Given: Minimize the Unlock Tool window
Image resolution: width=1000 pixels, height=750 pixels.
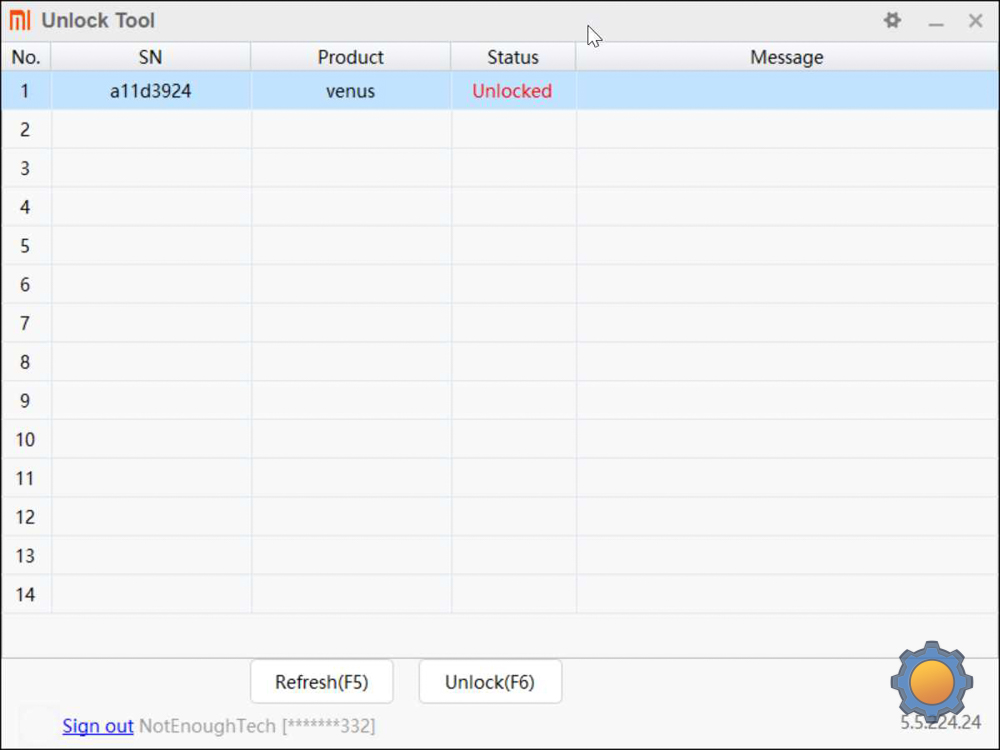Looking at the screenshot, I should (x=936, y=21).
